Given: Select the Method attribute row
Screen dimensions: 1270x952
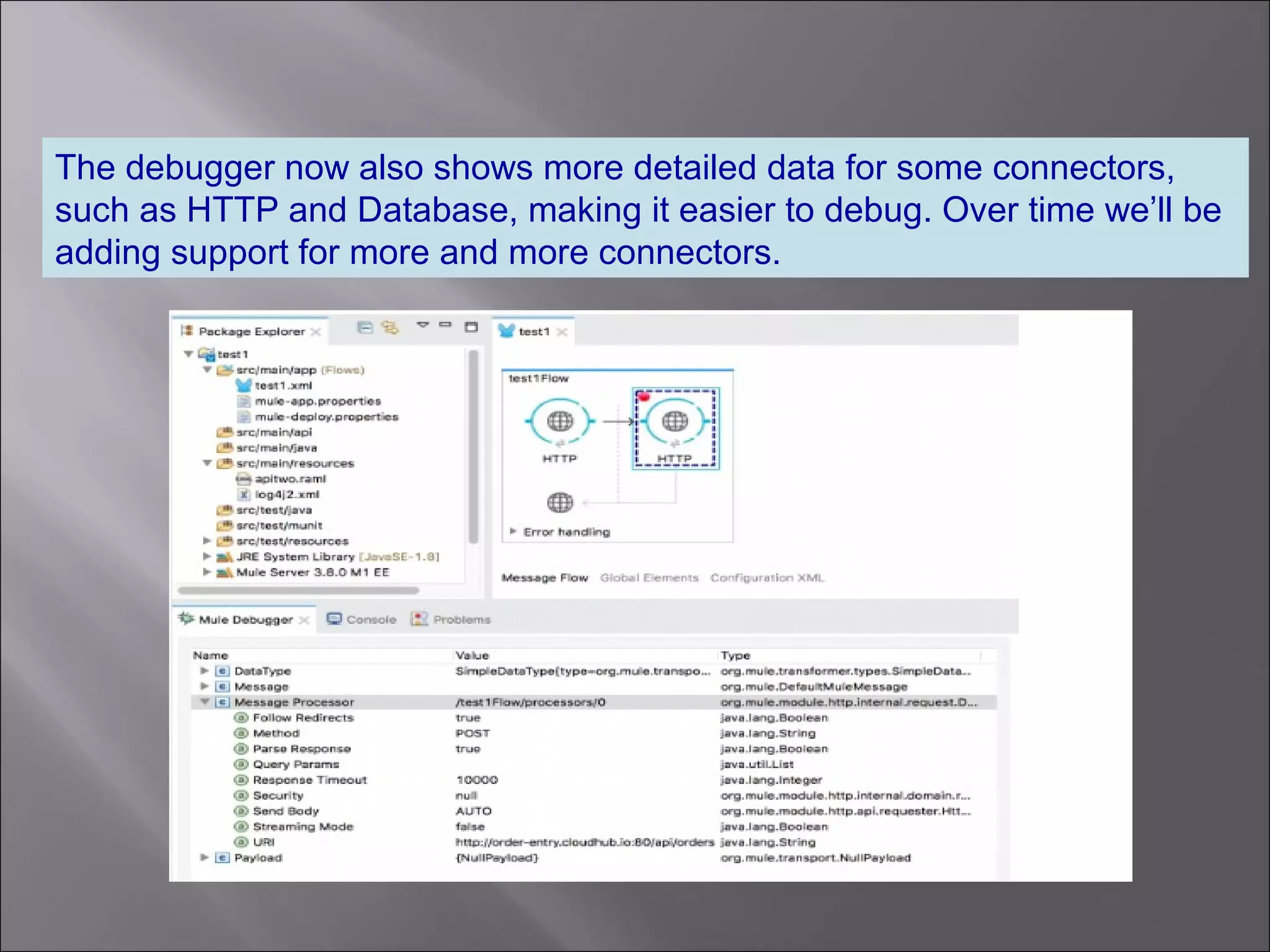Looking at the screenshot, I should tap(593, 733).
